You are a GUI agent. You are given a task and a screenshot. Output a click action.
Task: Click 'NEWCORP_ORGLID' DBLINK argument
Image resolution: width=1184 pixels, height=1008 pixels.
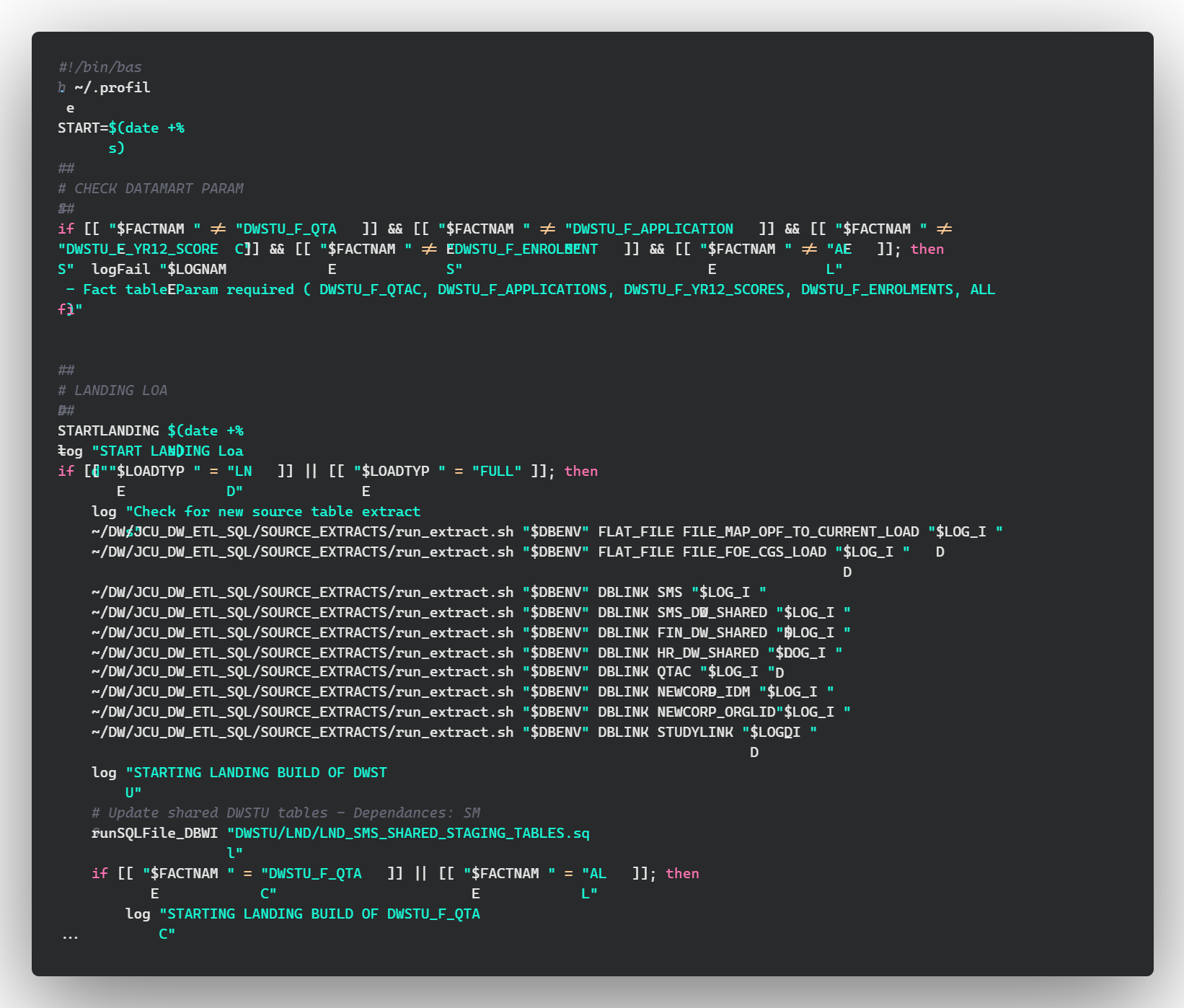(716, 712)
